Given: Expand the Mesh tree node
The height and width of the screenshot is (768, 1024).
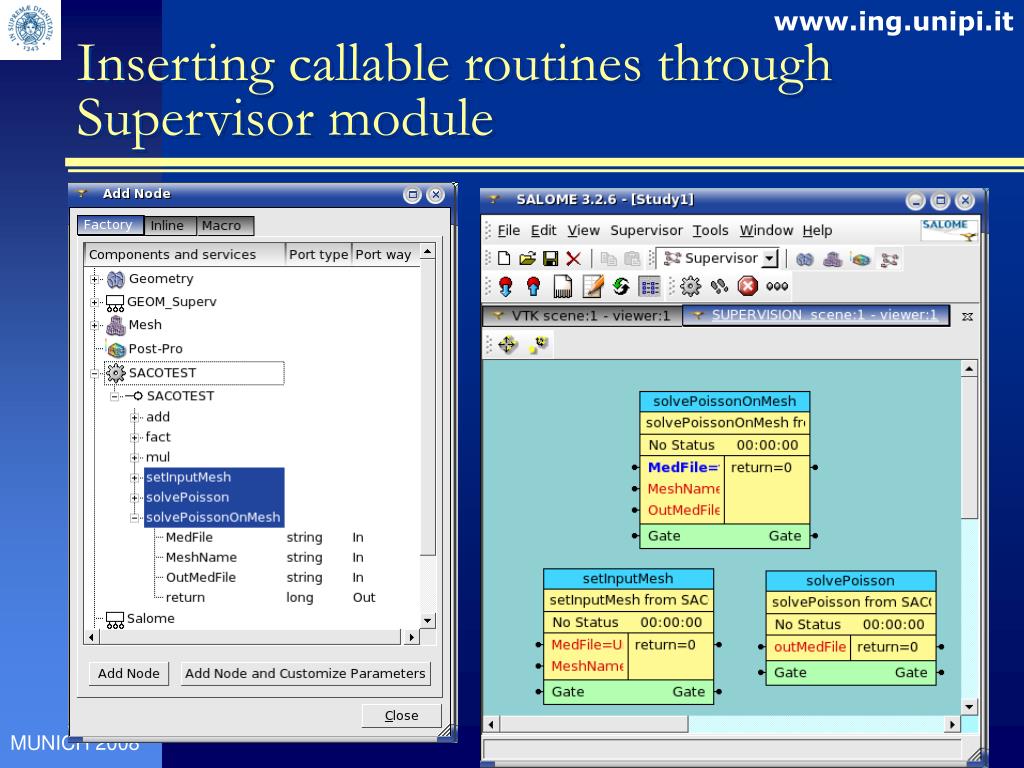Looking at the screenshot, I should 95,325.
